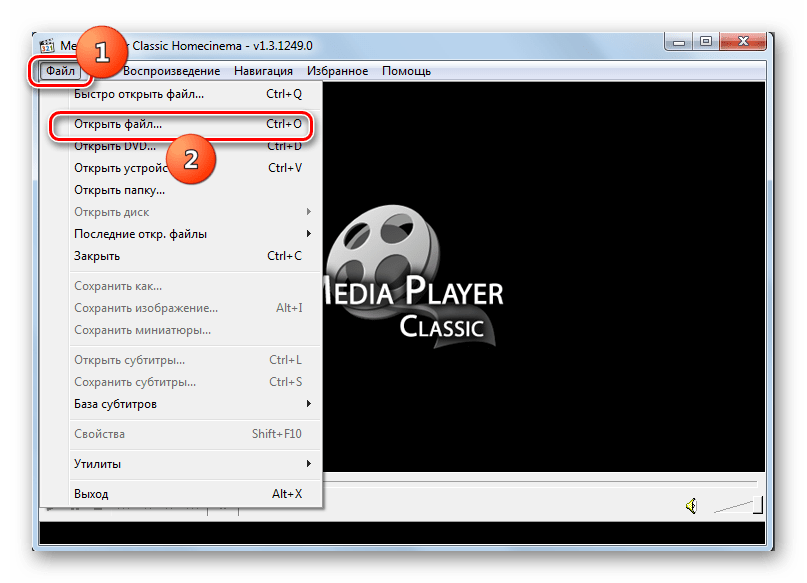Click the playback seek bar
The width and height of the screenshot is (807, 583).
click(x=540, y=483)
